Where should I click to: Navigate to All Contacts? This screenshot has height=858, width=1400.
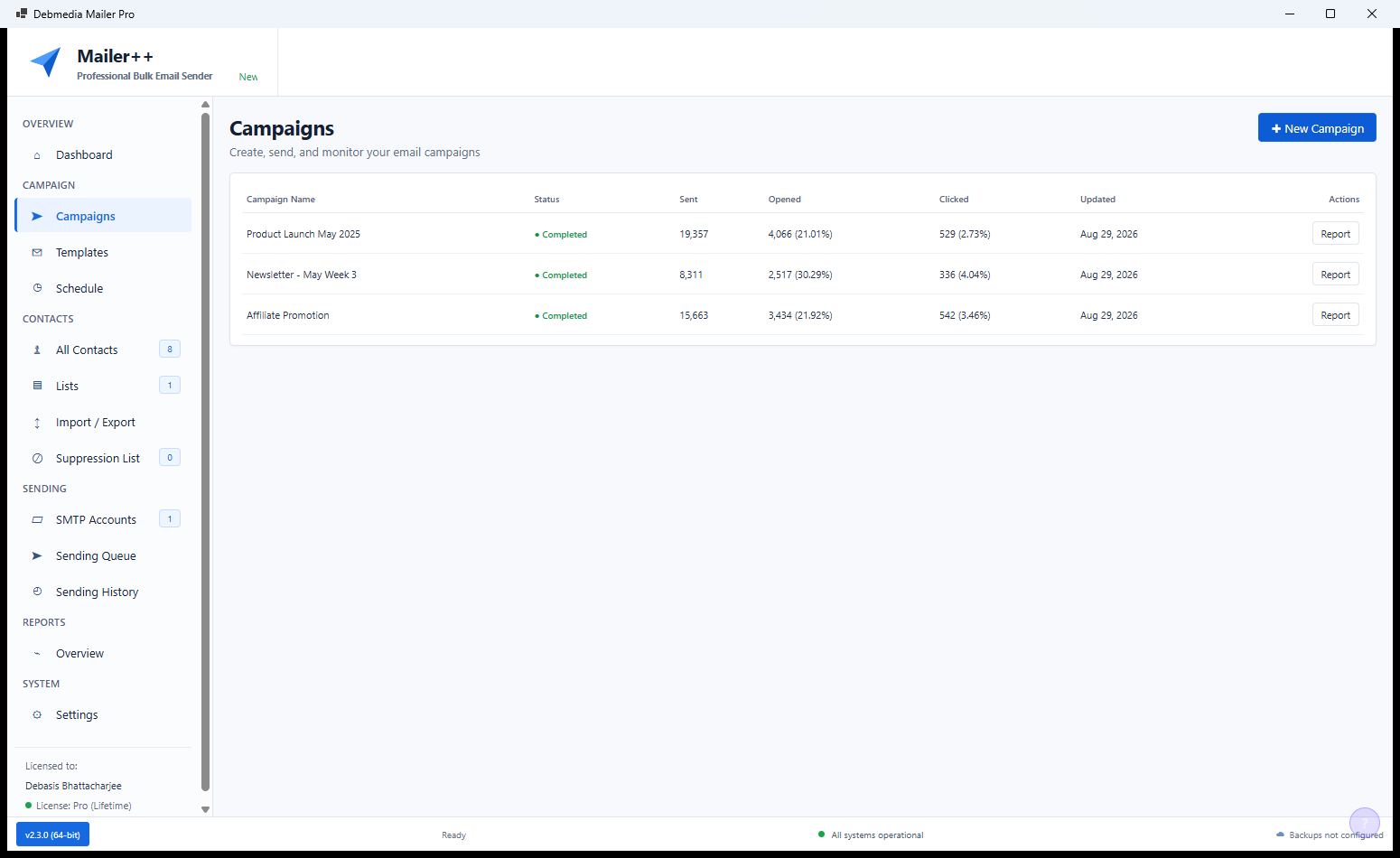[x=103, y=350]
